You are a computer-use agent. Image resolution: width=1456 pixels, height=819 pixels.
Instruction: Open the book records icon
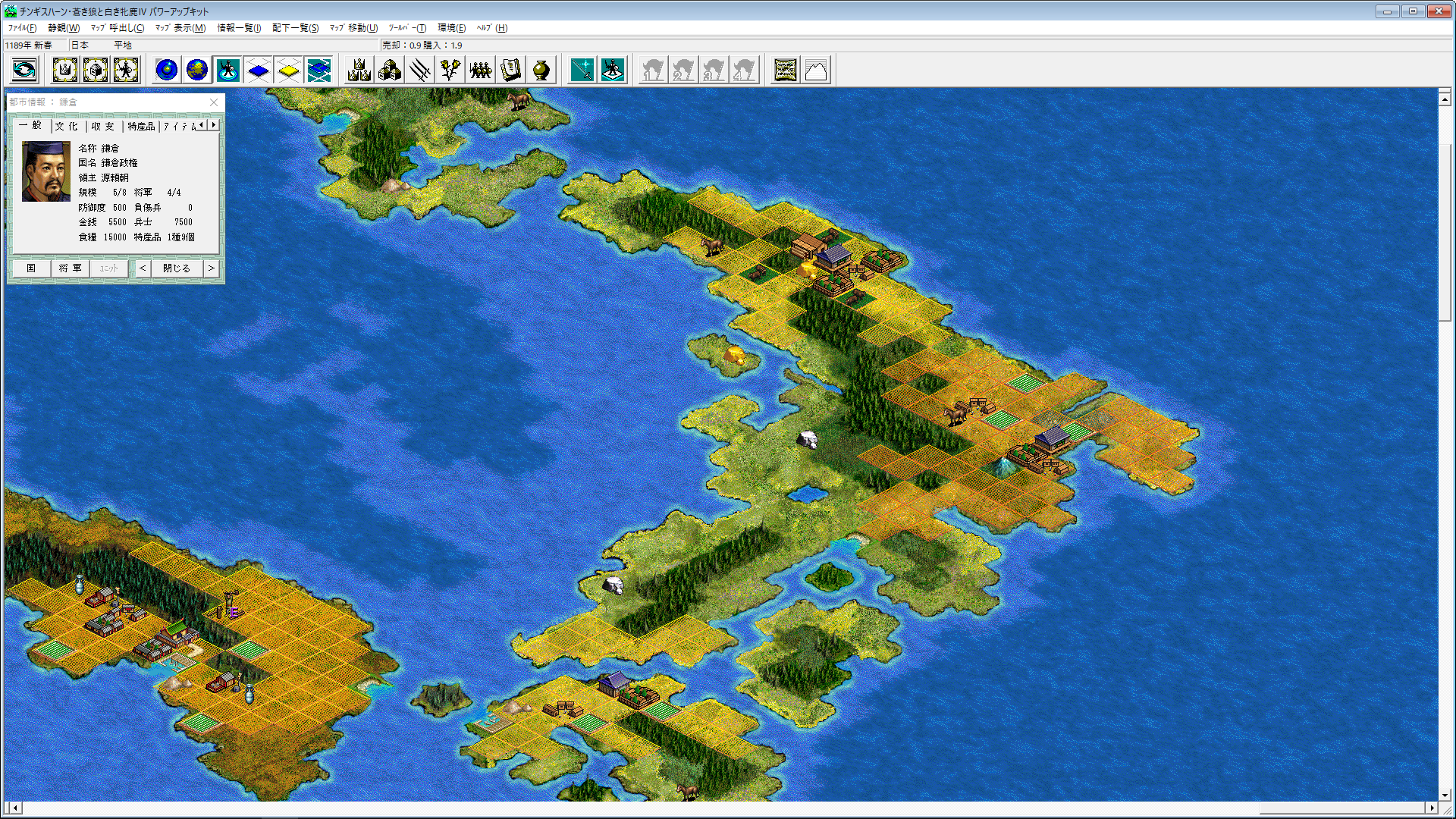pos(511,71)
